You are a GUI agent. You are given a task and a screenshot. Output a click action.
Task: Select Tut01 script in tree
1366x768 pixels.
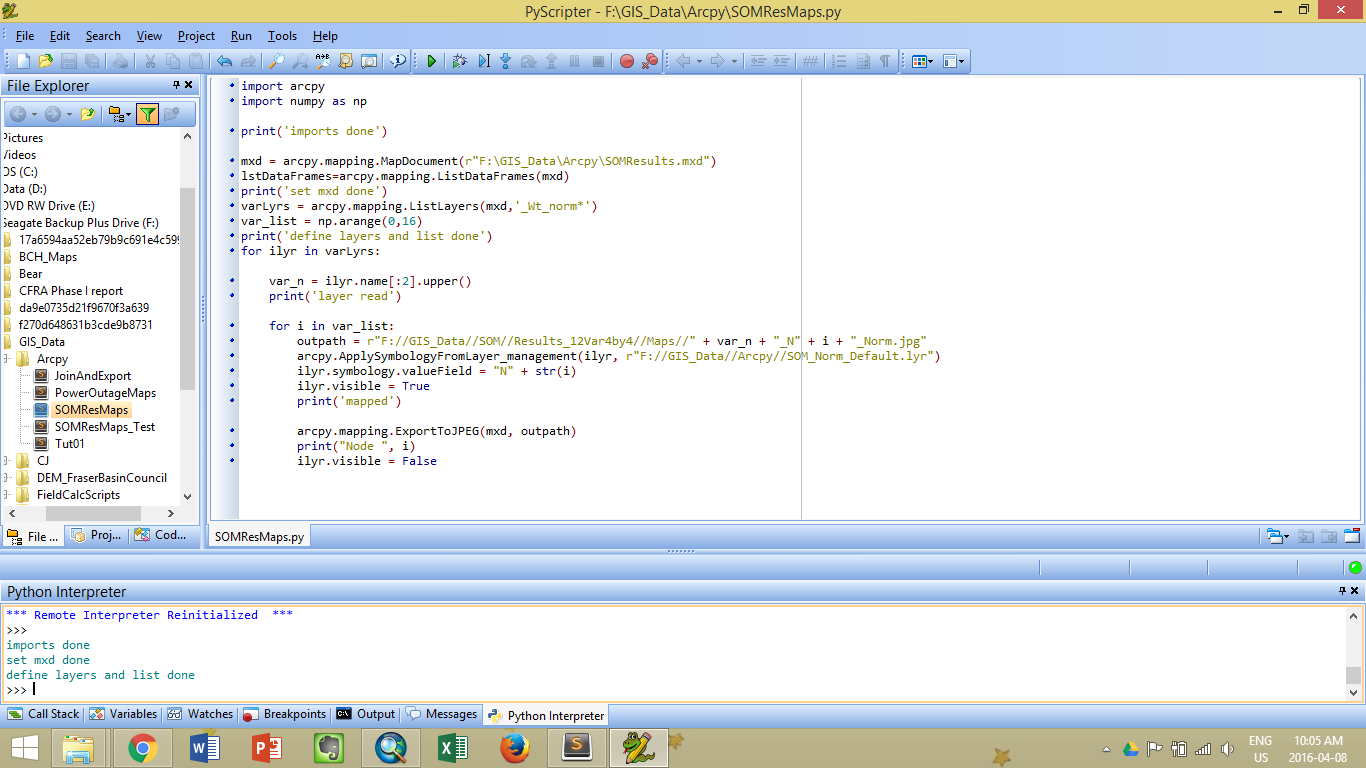[69, 444]
